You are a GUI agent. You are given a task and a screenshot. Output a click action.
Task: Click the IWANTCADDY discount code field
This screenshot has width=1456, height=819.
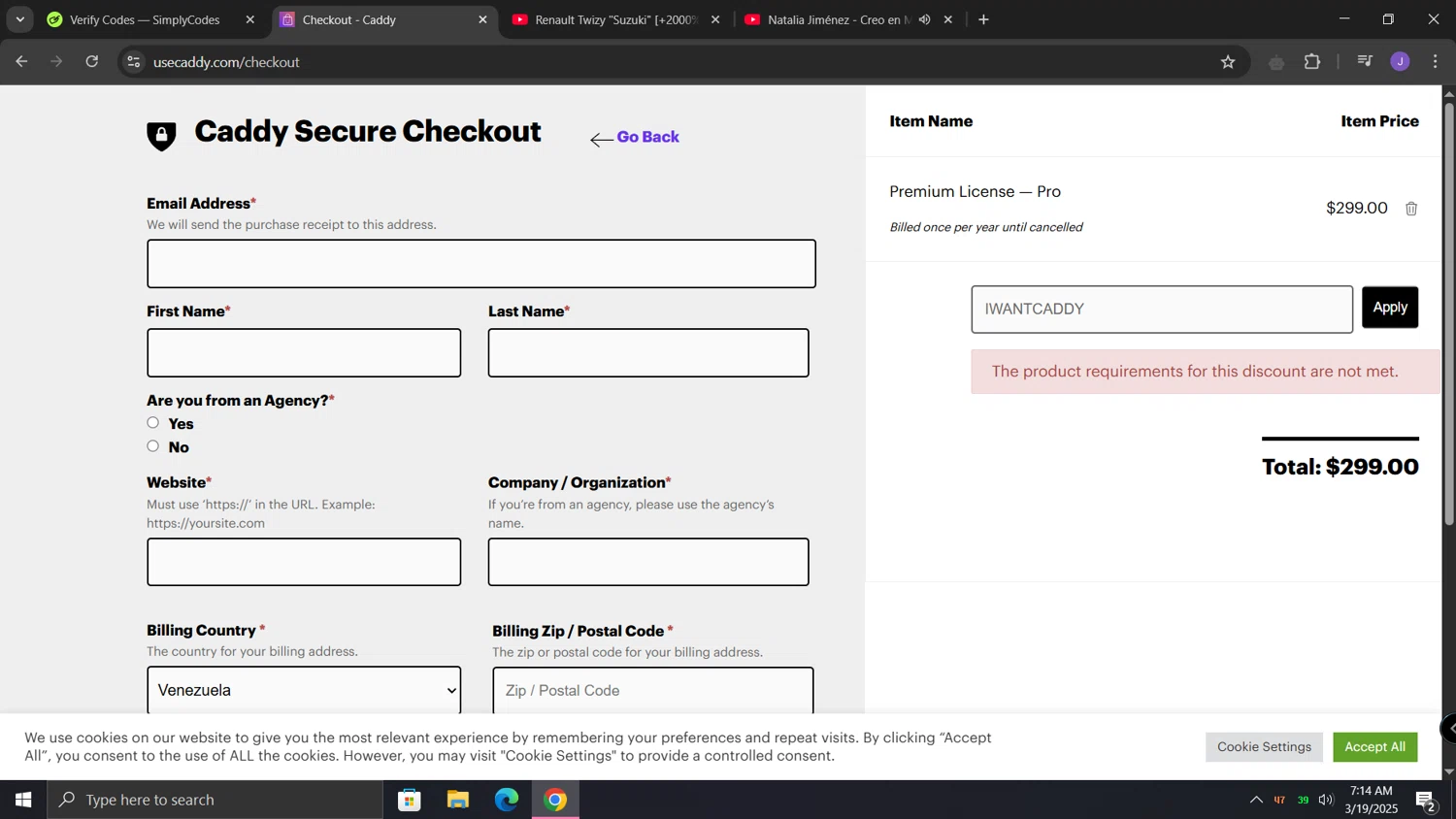point(1162,310)
